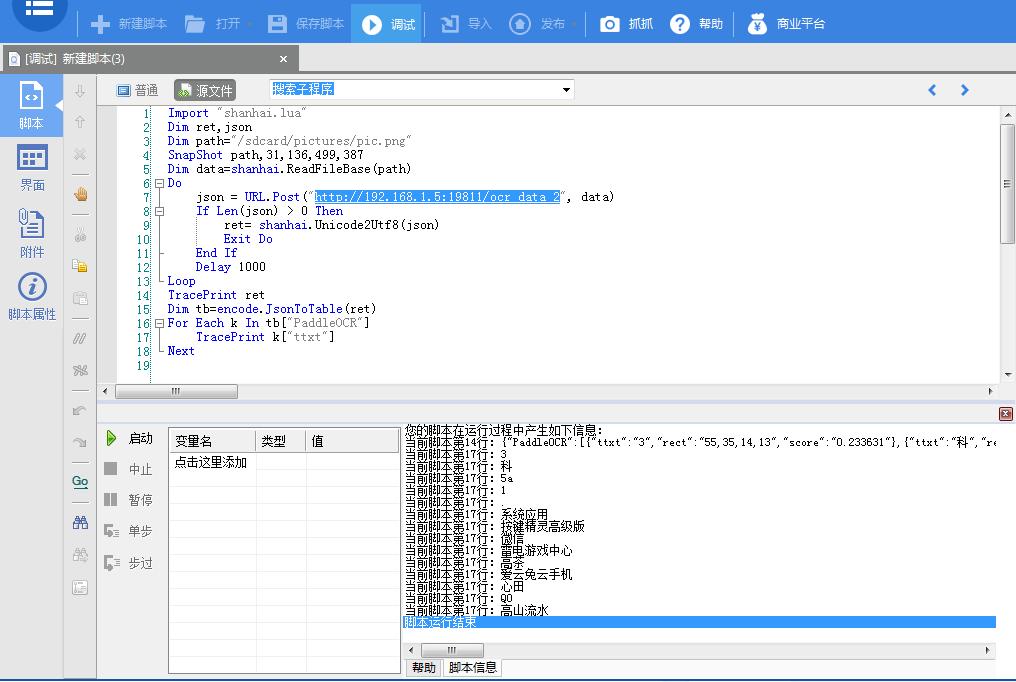The height and width of the screenshot is (682, 1016).
Task: Open the 抓抓 capture tool
Action: coord(626,24)
